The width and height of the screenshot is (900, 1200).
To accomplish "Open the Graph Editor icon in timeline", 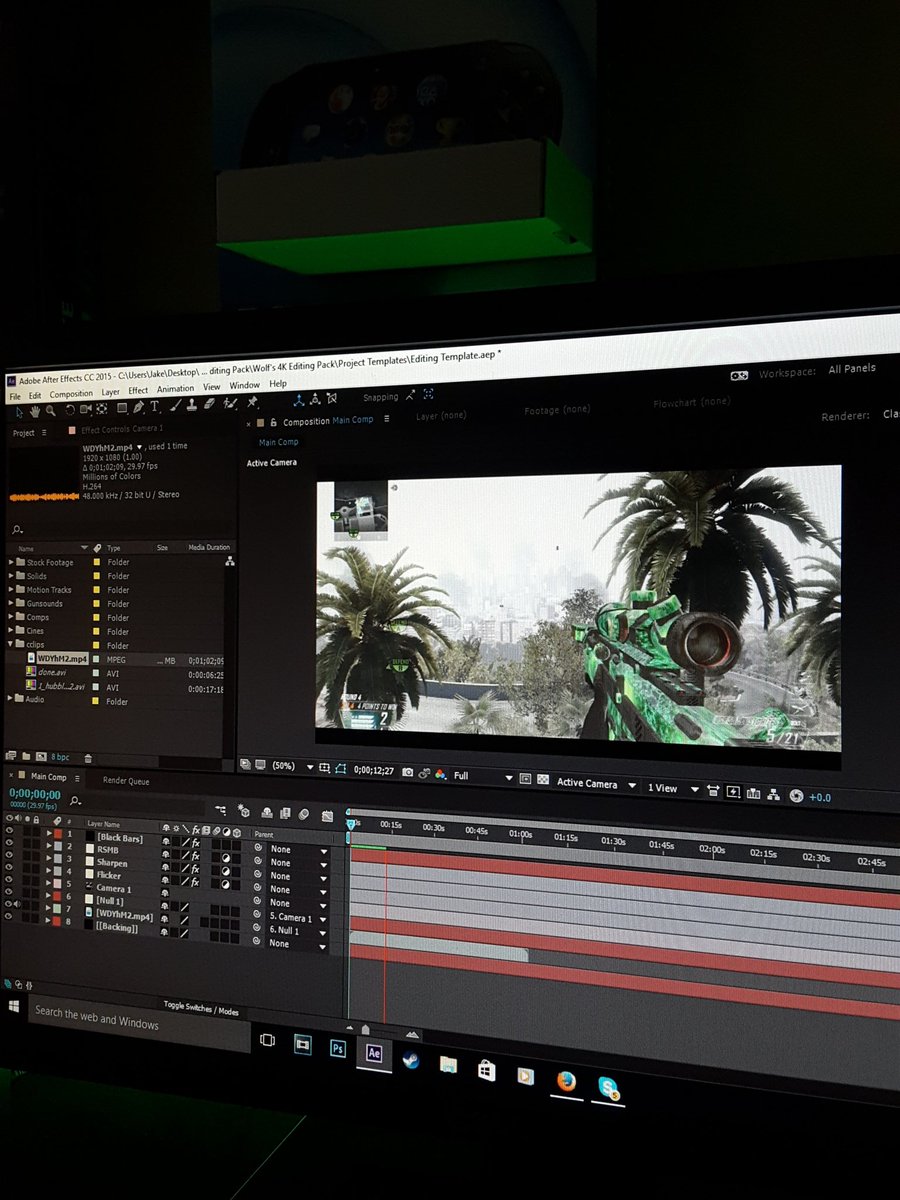I will [327, 816].
